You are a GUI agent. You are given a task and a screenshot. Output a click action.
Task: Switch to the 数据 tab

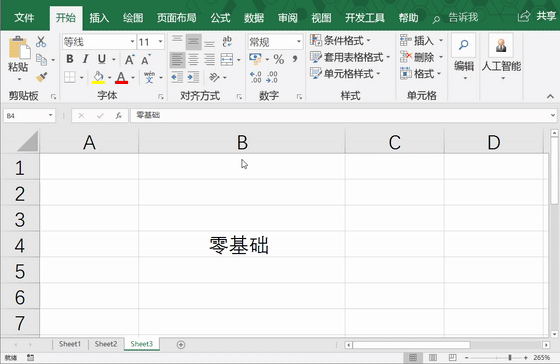coord(254,18)
